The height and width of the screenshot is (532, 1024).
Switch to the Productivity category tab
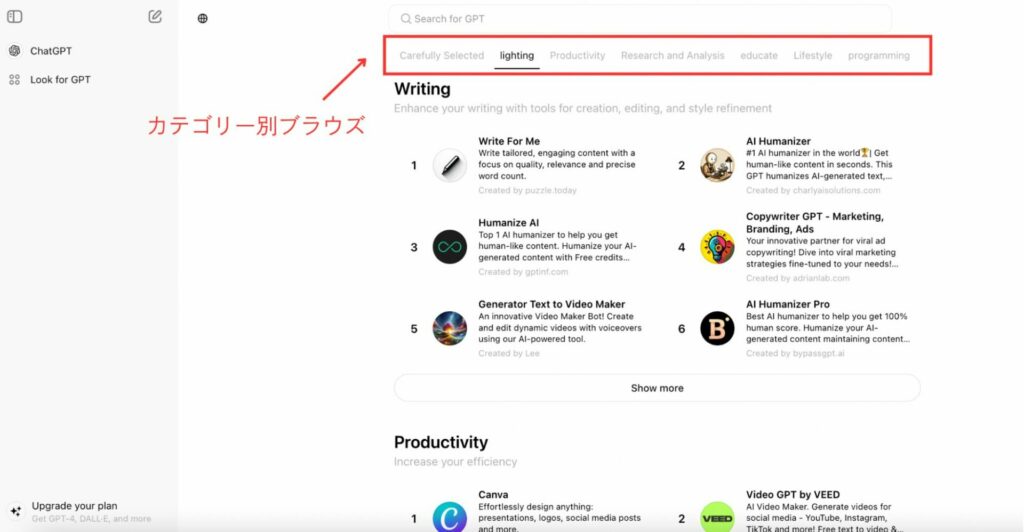tap(577, 55)
